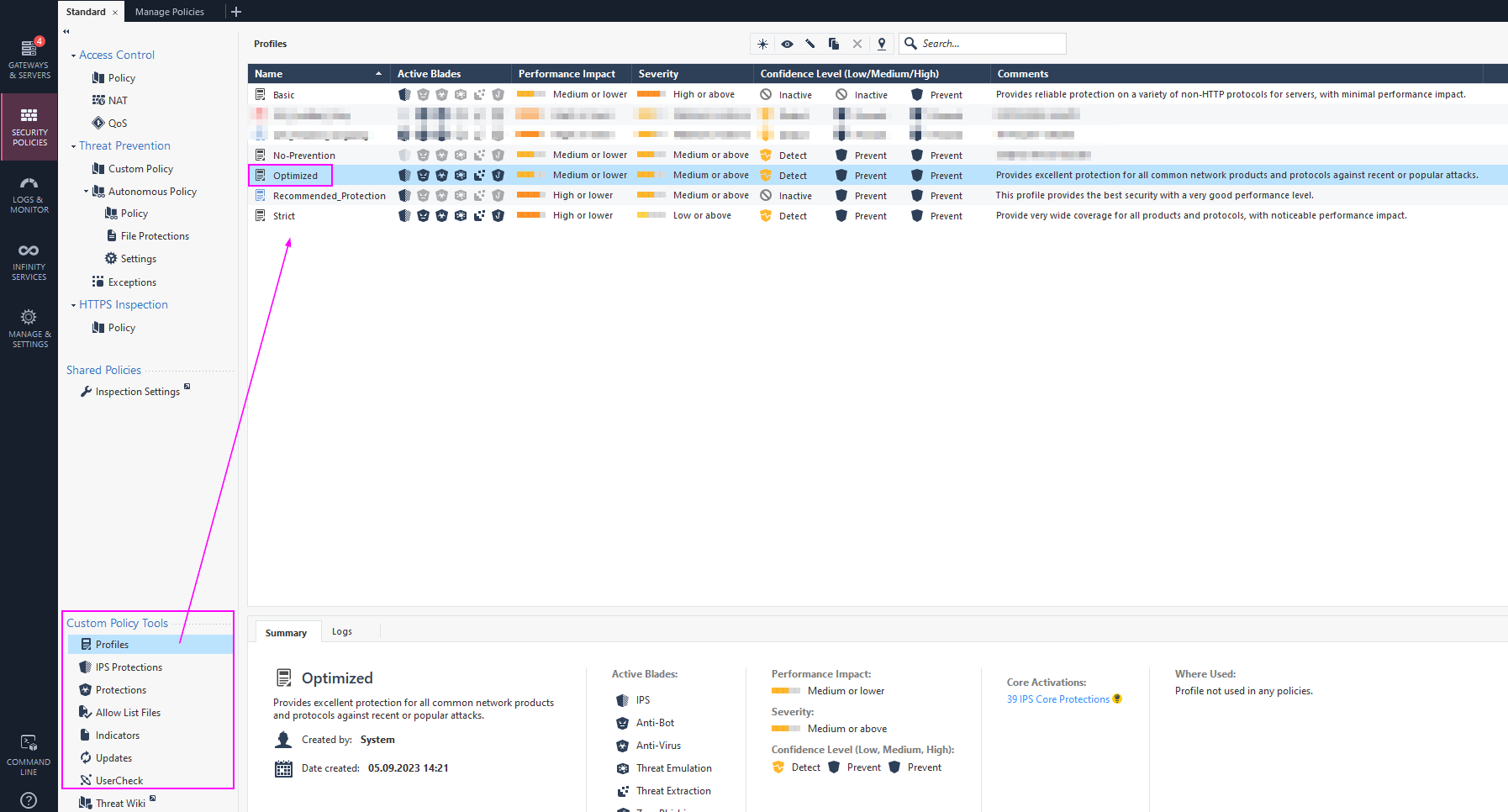Collapse the HTTPS Inspection tree node
The width and height of the screenshot is (1508, 812).
coord(73,305)
